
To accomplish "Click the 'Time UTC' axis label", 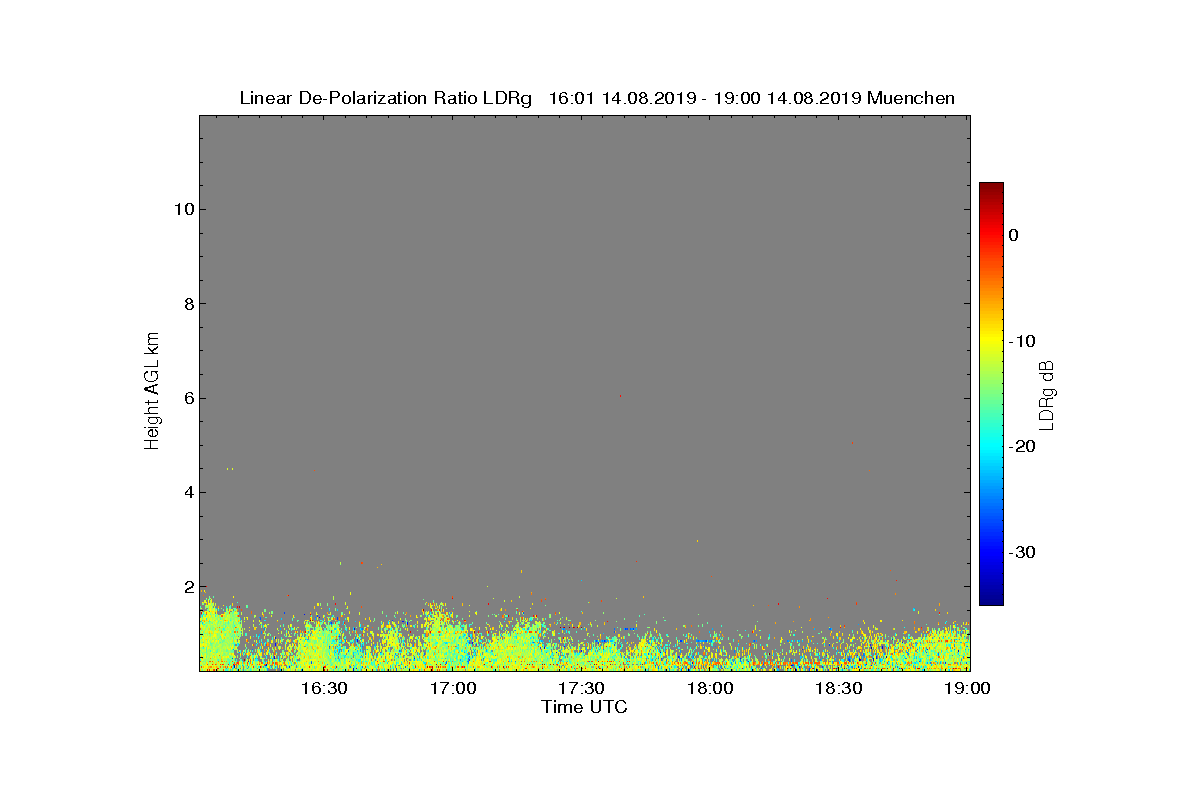I will point(584,707).
